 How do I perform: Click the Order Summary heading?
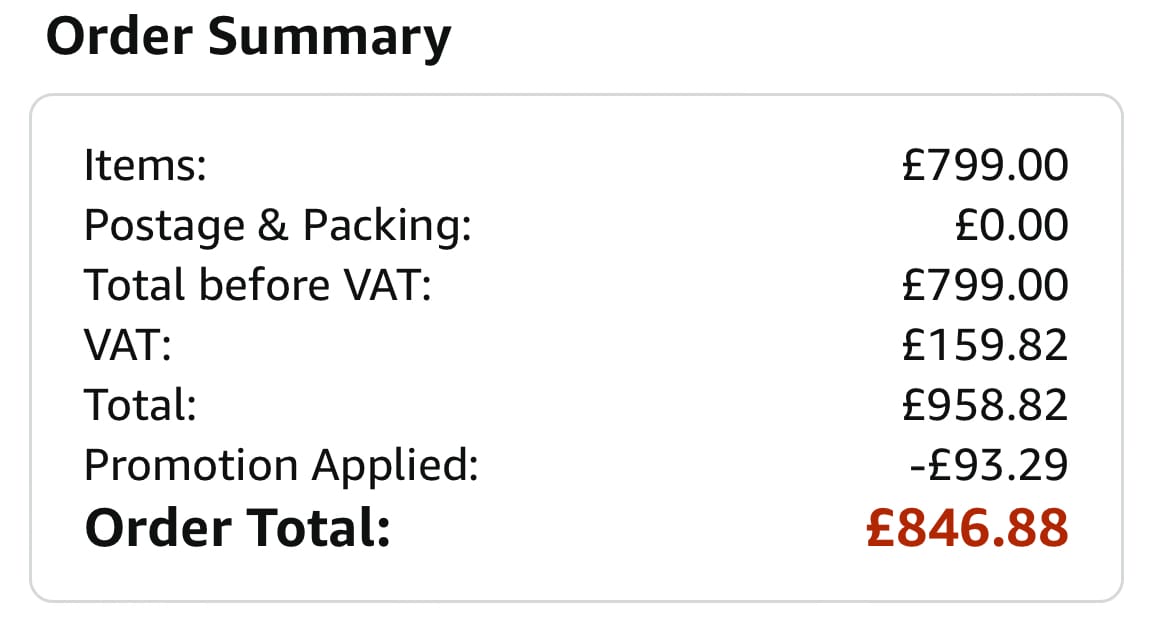coord(248,37)
